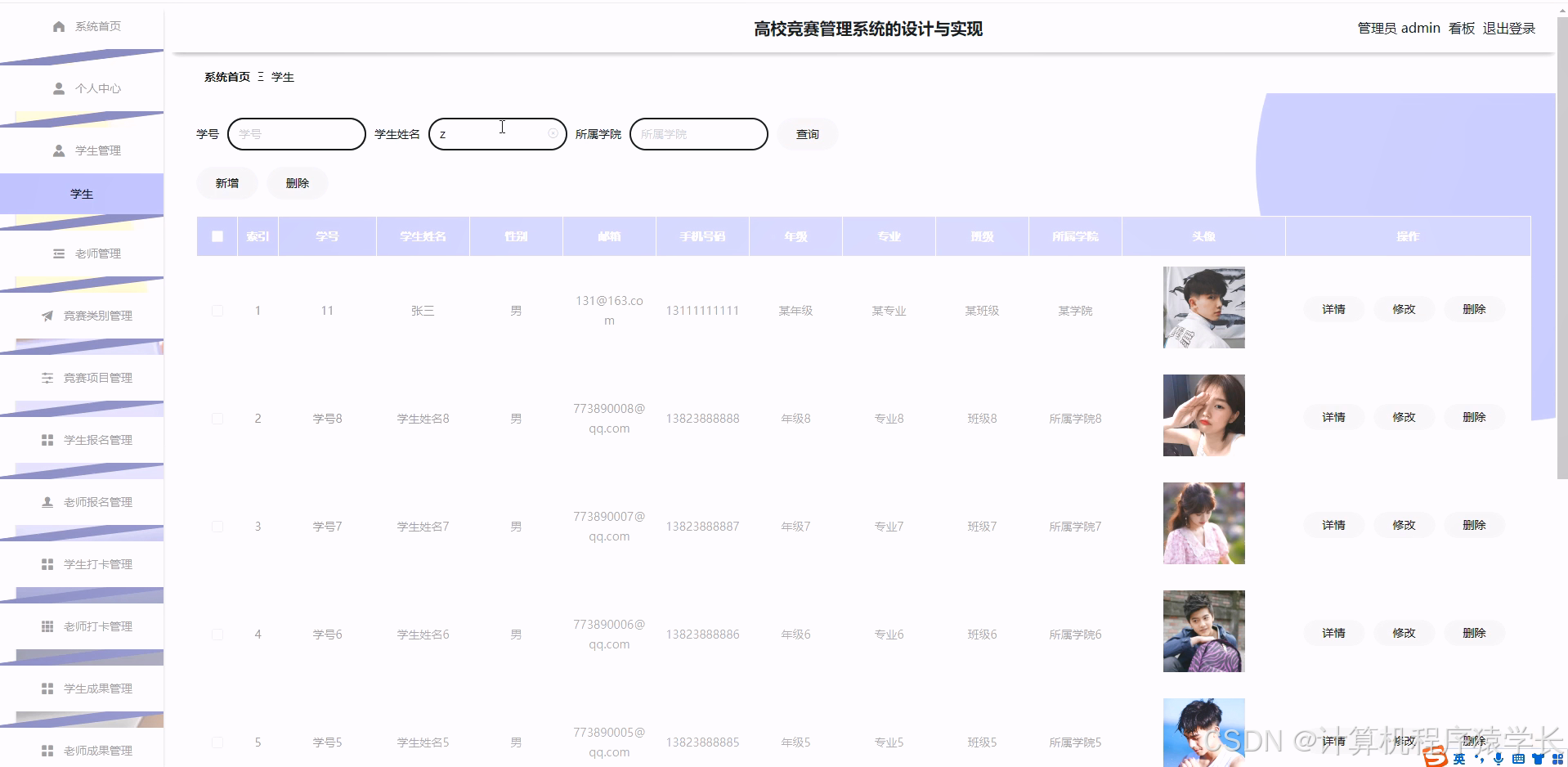Open Sogou voice input via microphone icon

[x=1499, y=758]
